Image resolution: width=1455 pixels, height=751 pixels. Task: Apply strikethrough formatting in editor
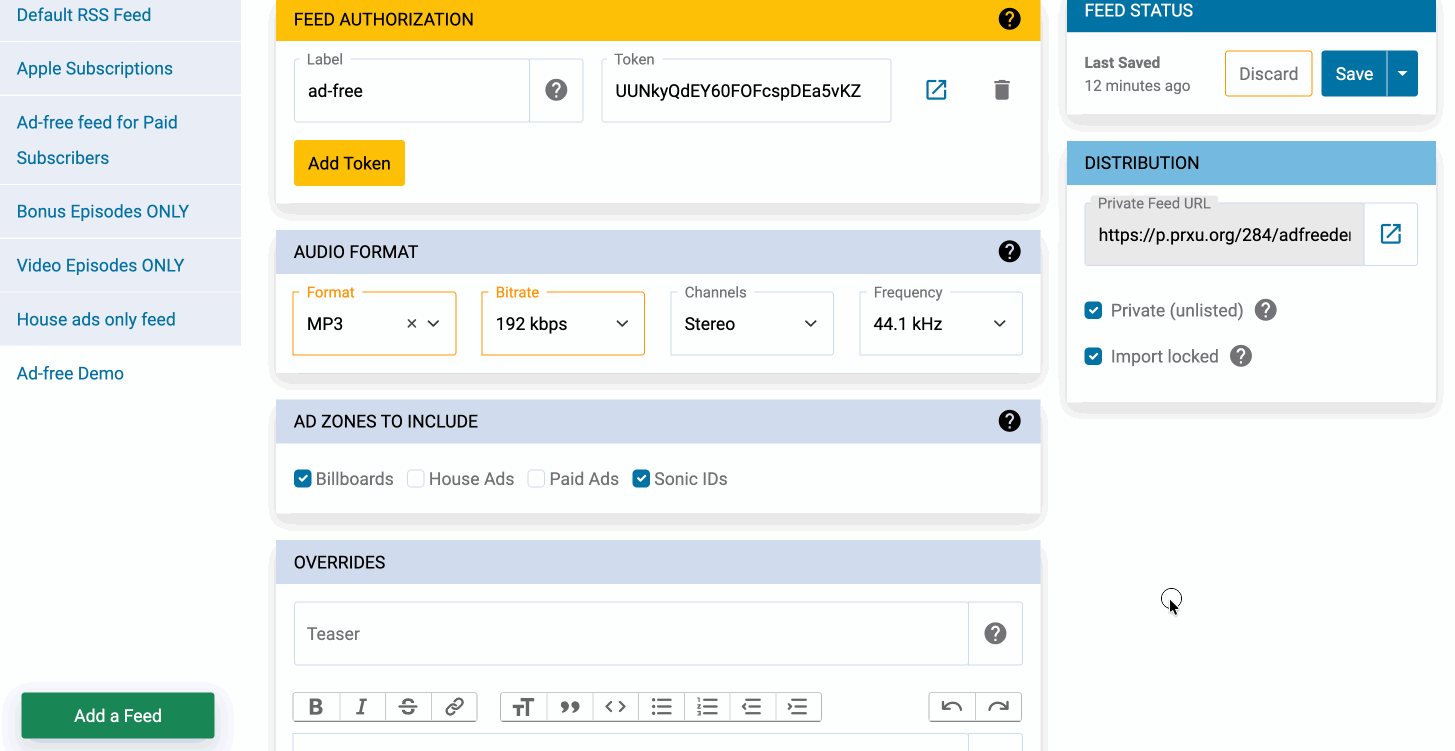[408, 707]
